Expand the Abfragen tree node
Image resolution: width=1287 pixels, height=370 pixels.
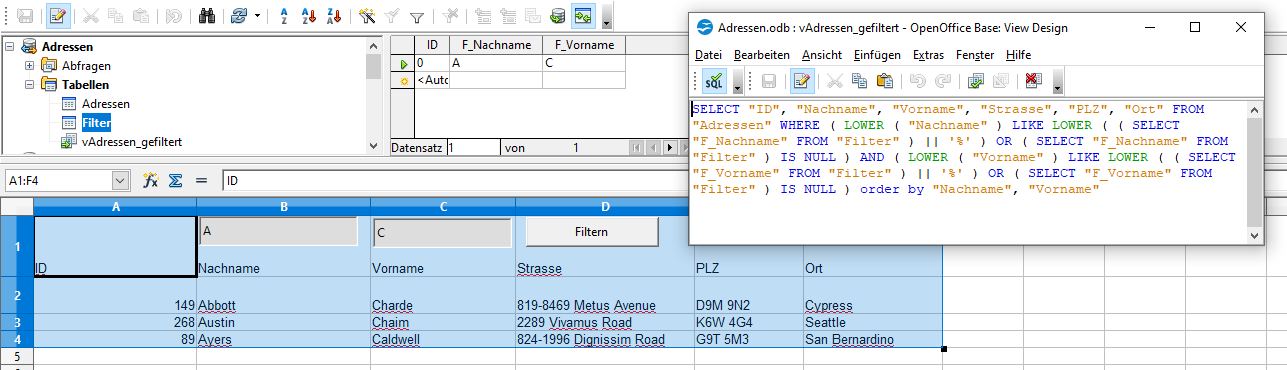pyautogui.click(x=29, y=66)
